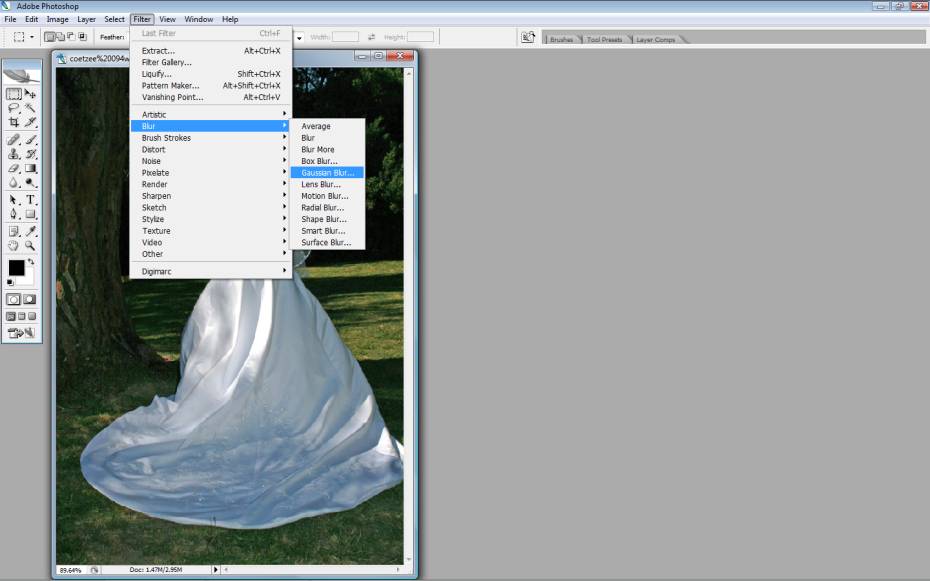Viewport: 930px width, 581px height.
Task: Select the Zoom magnifier tool
Action: pos(30,245)
